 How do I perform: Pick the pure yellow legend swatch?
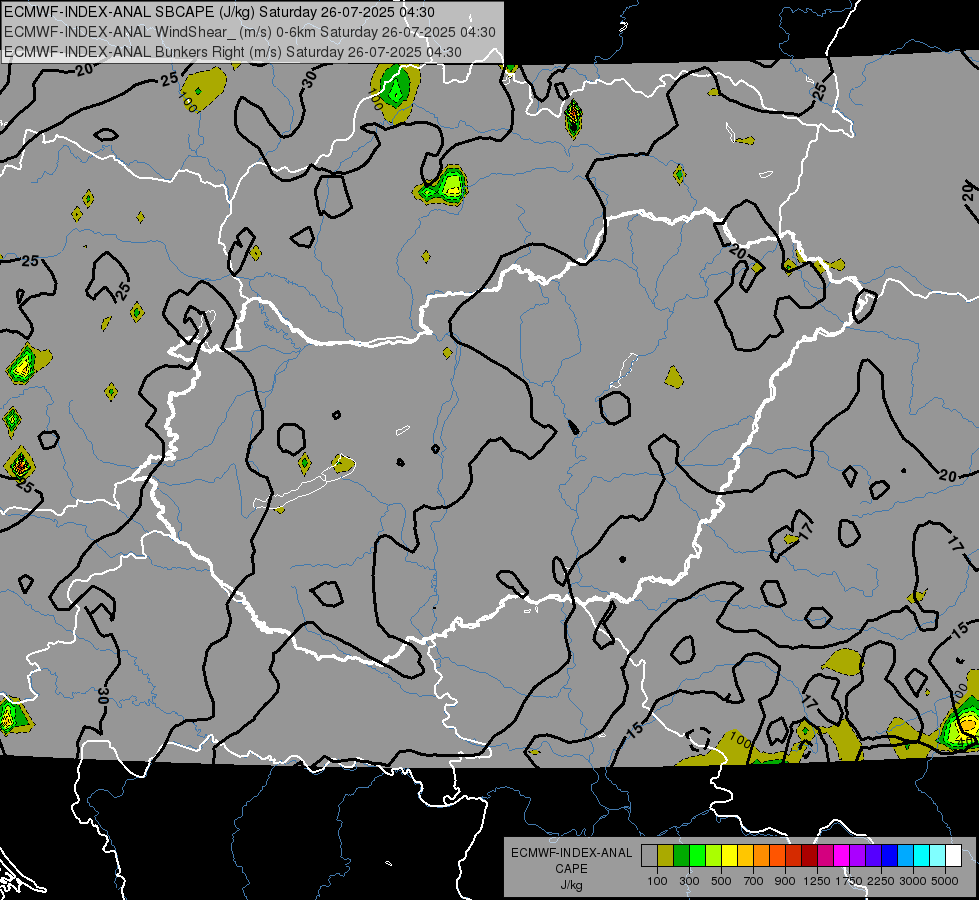(729, 856)
